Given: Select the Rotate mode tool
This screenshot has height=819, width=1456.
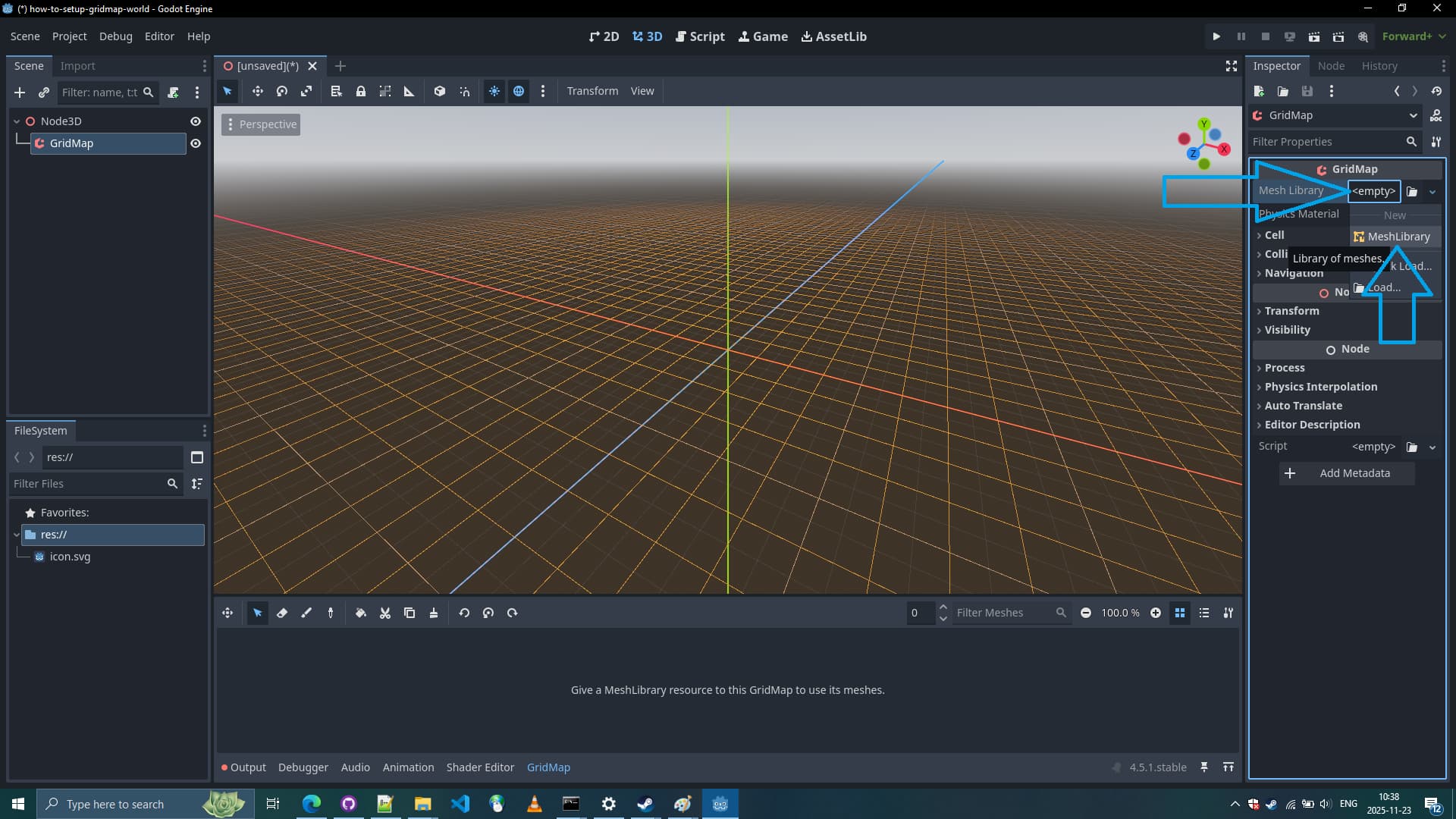Looking at the screenshot, I should point(282,91).
